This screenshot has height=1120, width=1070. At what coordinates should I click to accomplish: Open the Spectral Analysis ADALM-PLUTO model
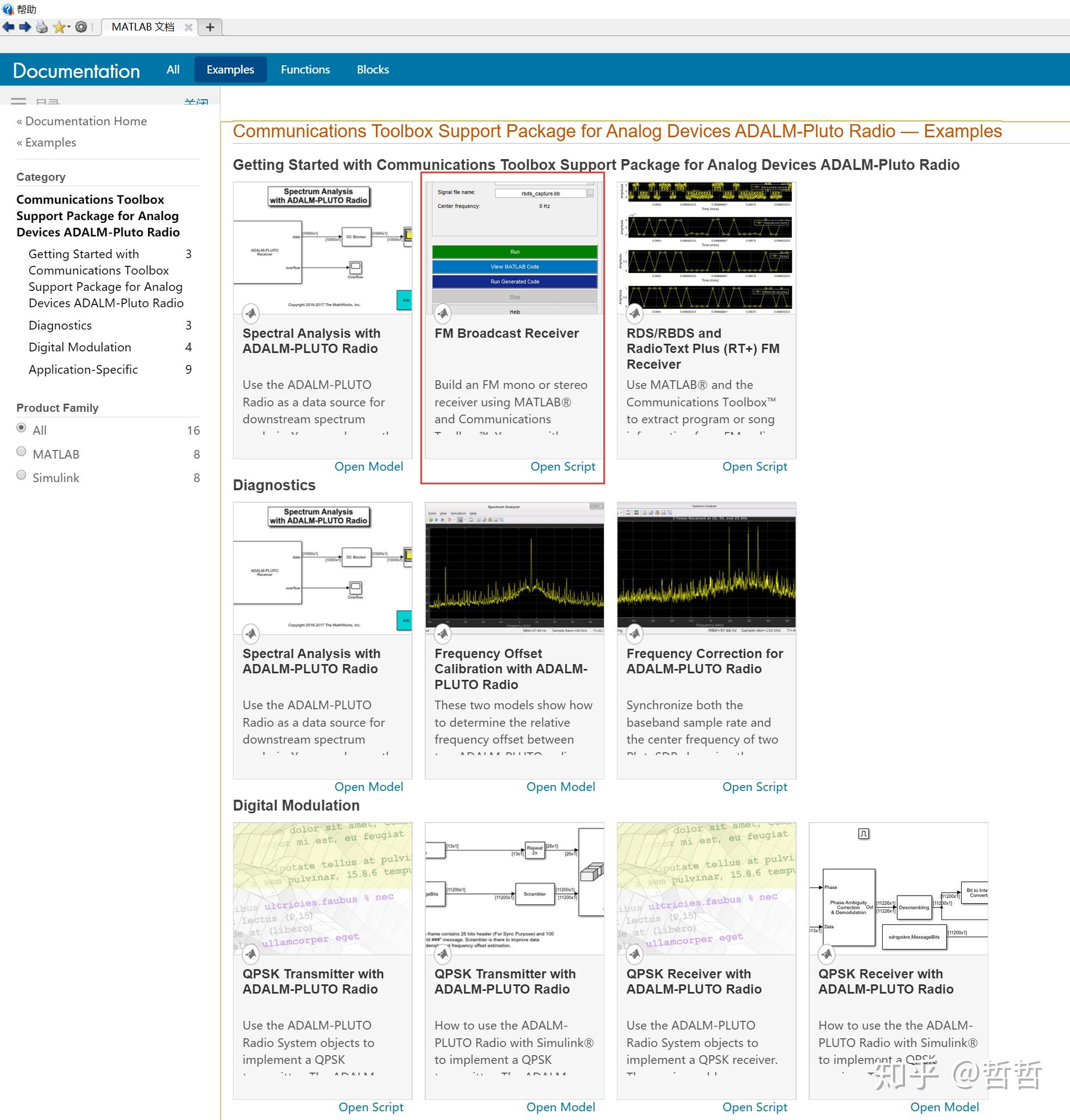(x=368, y=465)
